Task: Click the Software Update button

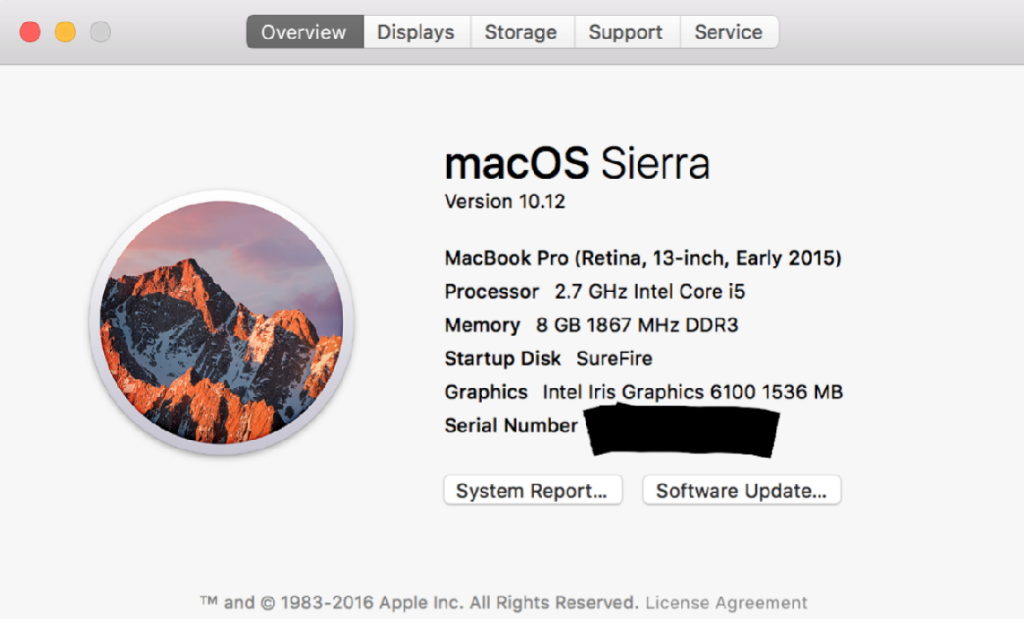Action: coord(741,491)
